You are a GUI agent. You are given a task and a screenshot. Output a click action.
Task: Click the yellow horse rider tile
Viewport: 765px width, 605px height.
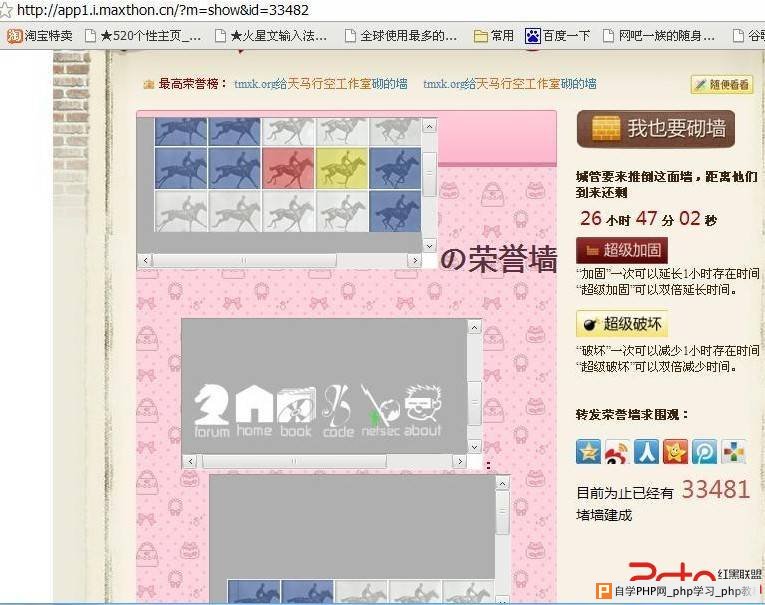click(342, 169)
